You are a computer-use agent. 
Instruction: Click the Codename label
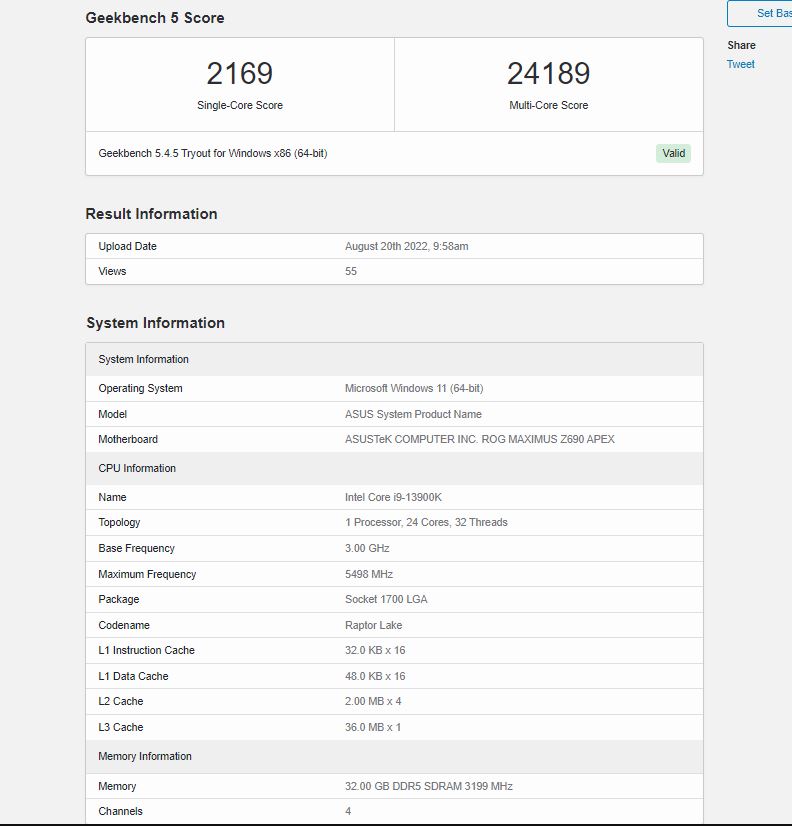[124, 625]
